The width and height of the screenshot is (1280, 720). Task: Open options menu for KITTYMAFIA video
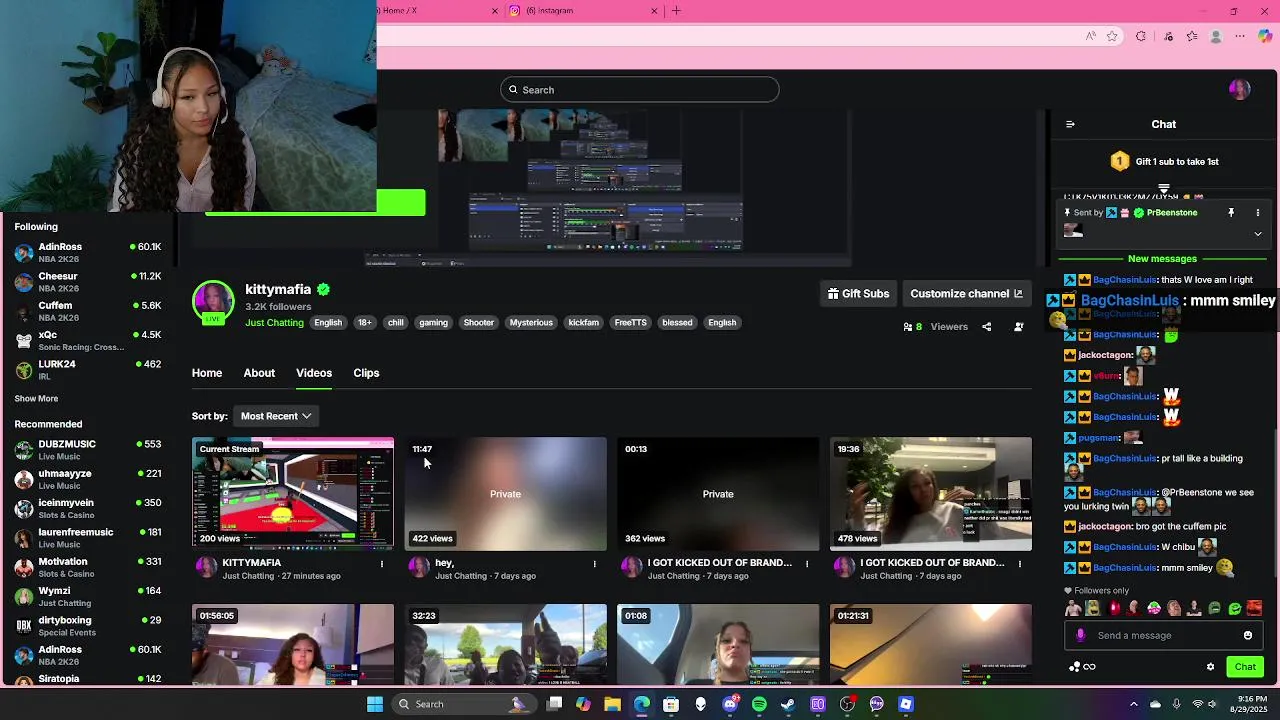(x=382, y=564)
